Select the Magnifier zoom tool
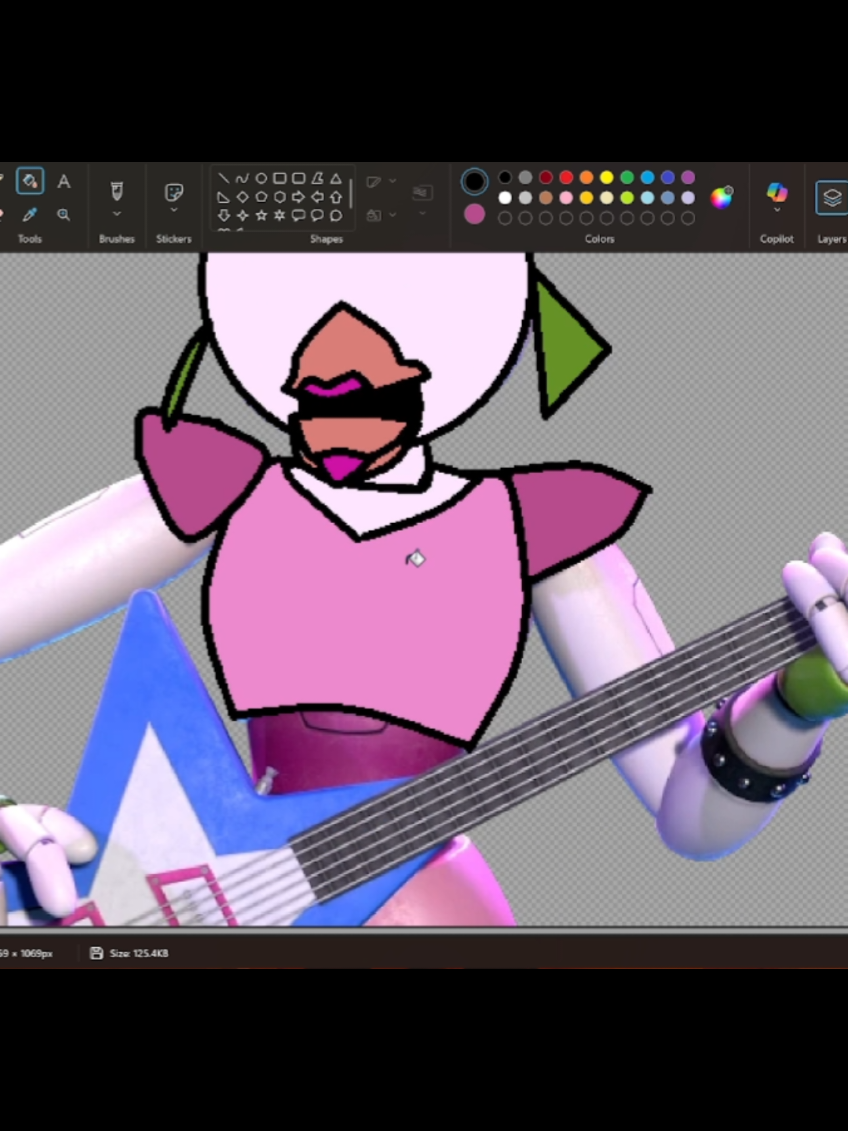This screenshot has width=848, height=1131. pyautogui.click(x=63, y=214)
